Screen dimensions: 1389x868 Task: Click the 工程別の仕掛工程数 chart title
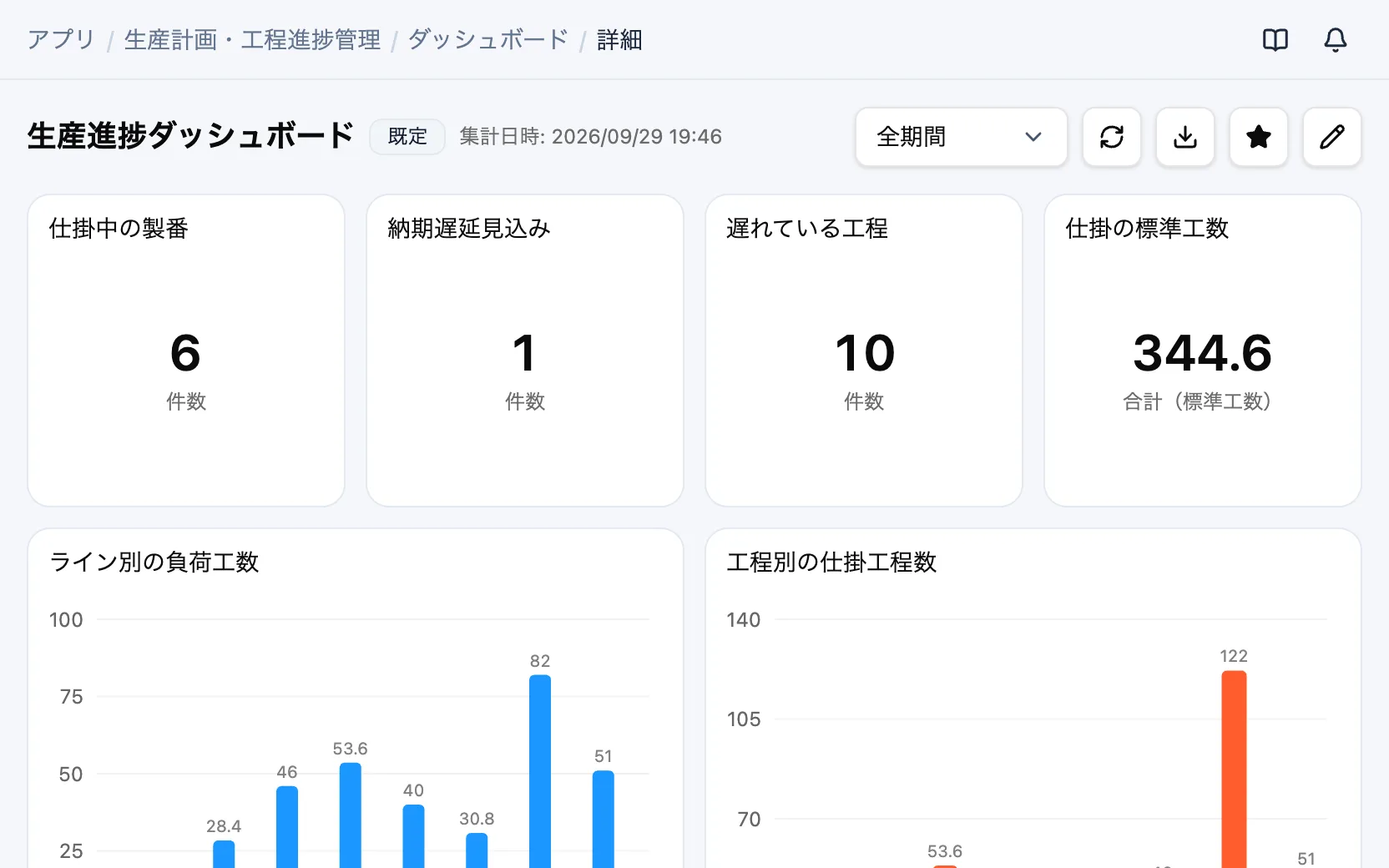(832, 562)
